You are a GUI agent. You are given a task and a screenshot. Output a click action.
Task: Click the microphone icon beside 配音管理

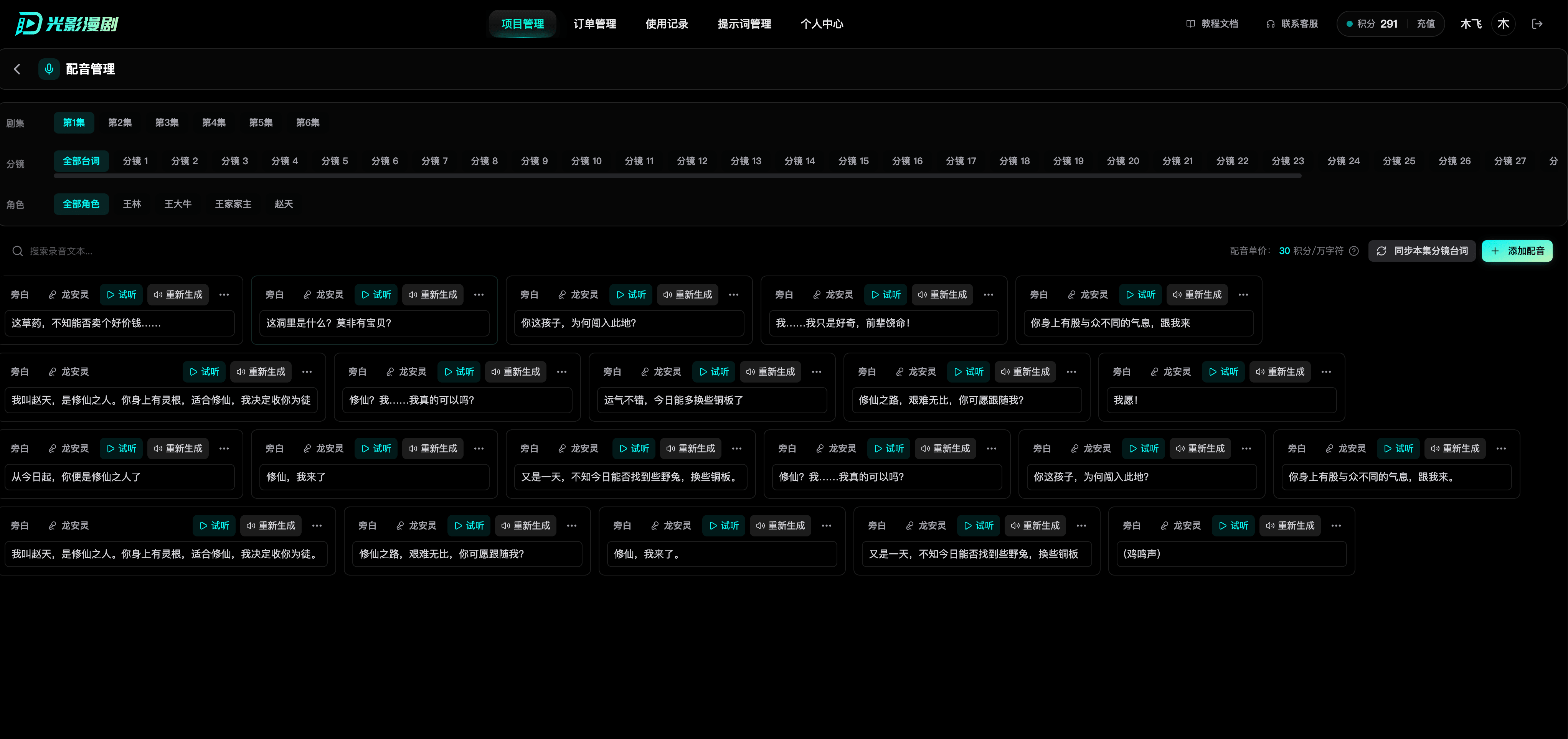tap(49, 69)
